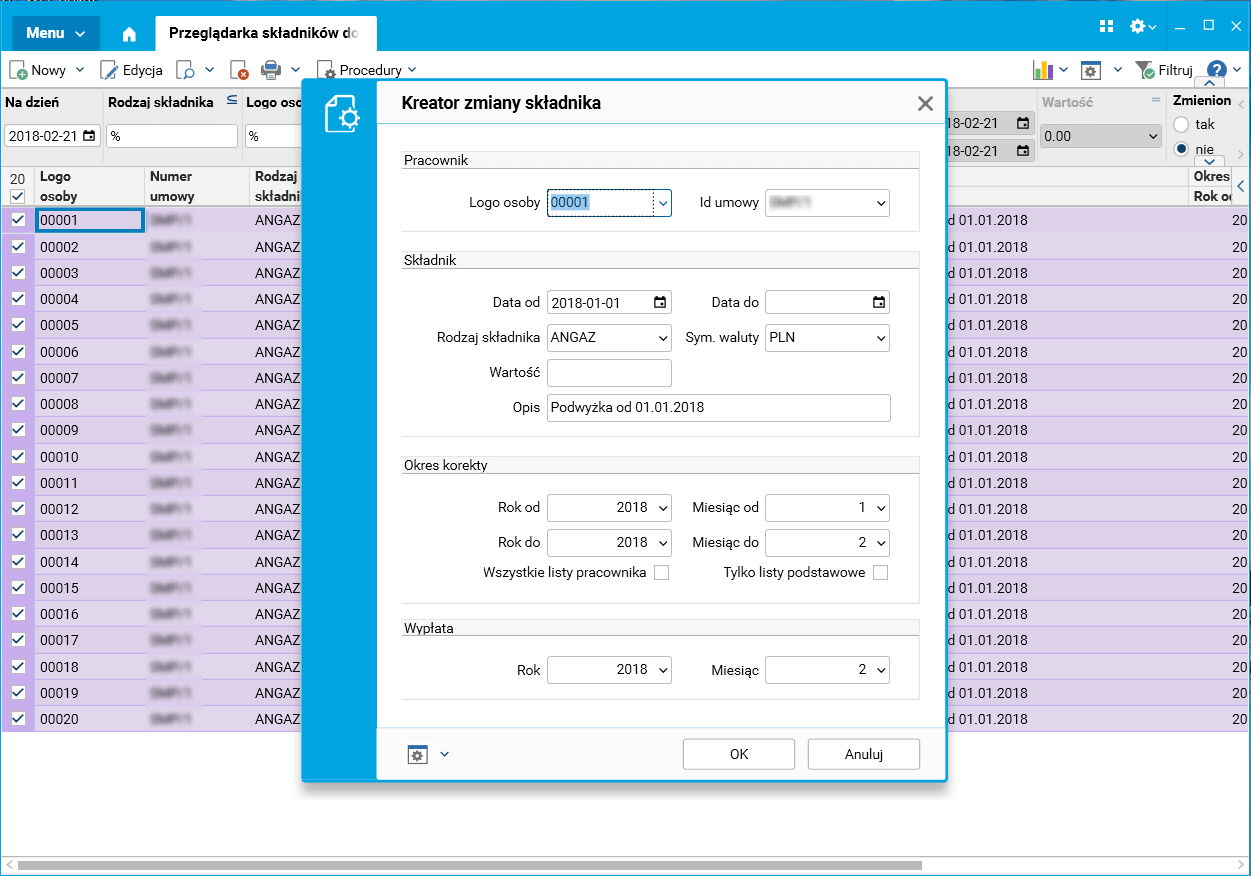Open the Miesiąc od dropdown
The height and width of the screenshot is (876, 1251).
coord(880,508)
